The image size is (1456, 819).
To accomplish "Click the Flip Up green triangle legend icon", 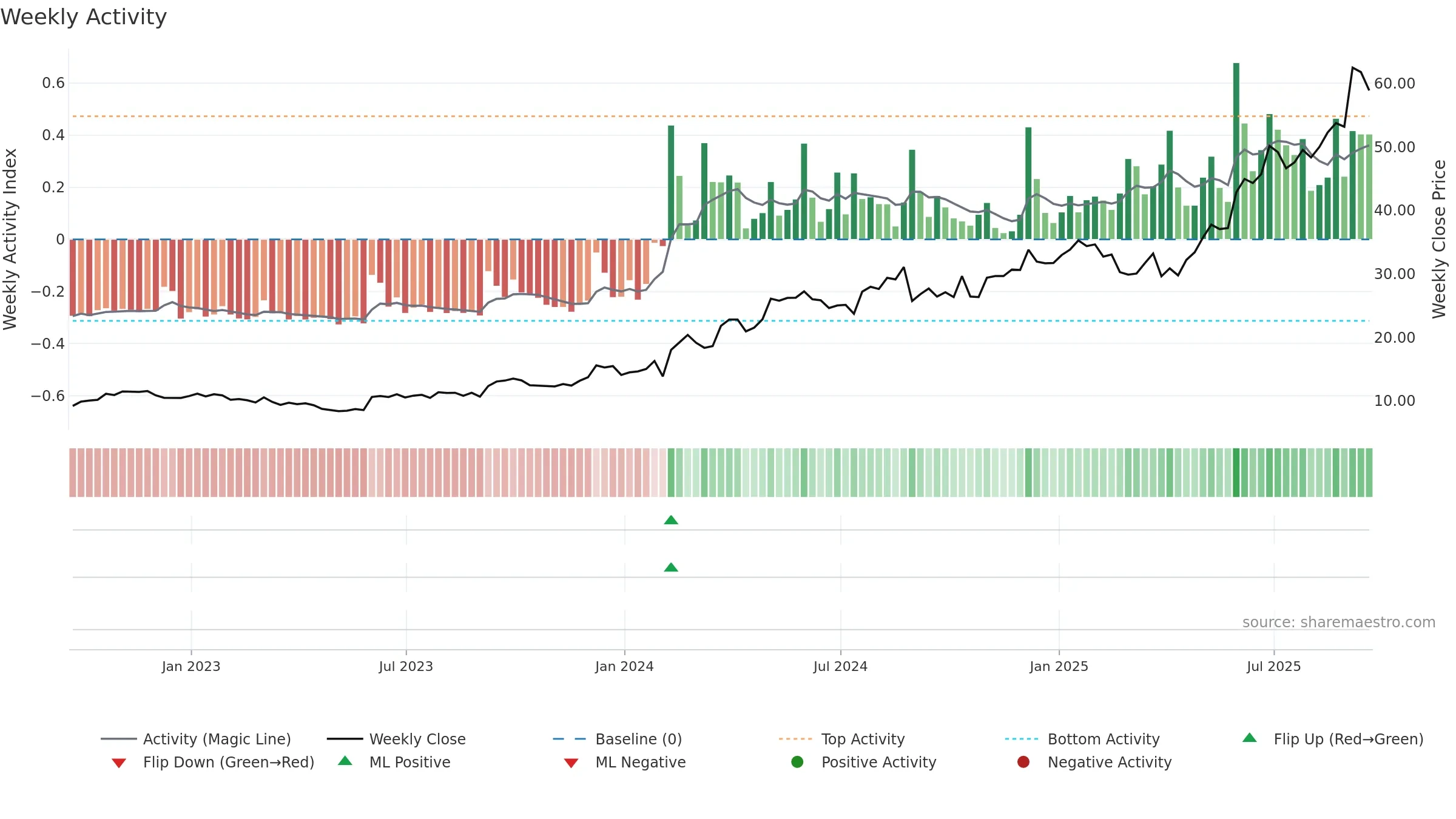I will (1250, 738).
